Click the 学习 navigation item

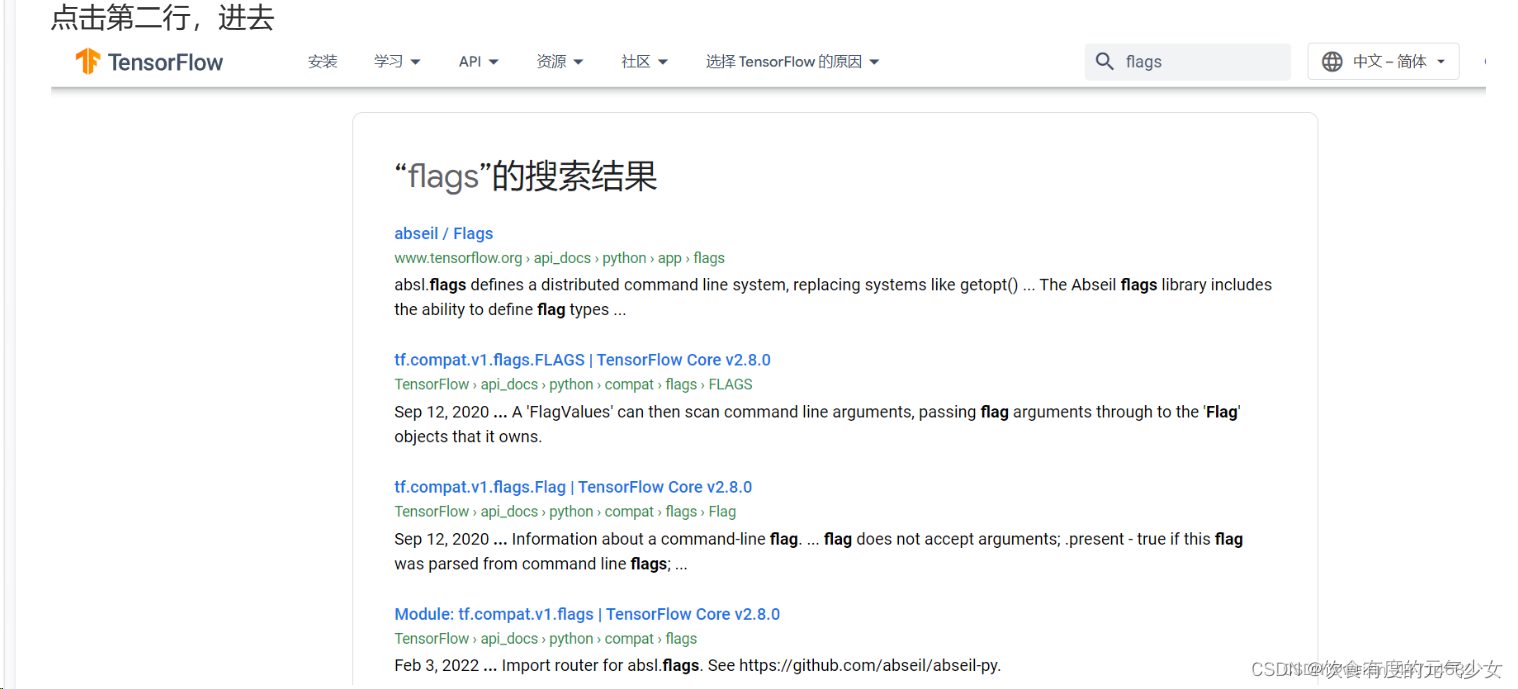[389, 61]
